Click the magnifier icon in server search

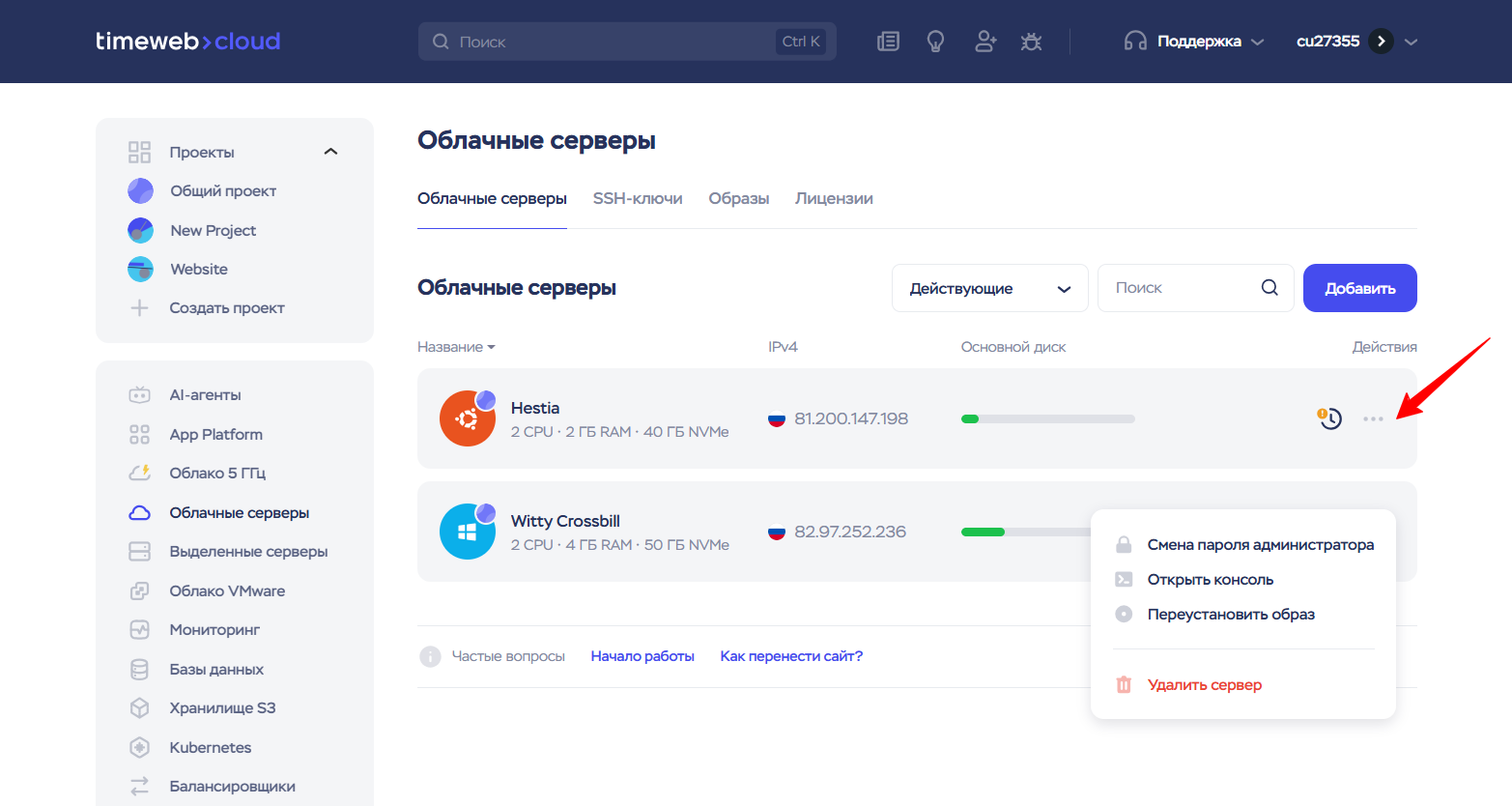[x=1270, y=288]
